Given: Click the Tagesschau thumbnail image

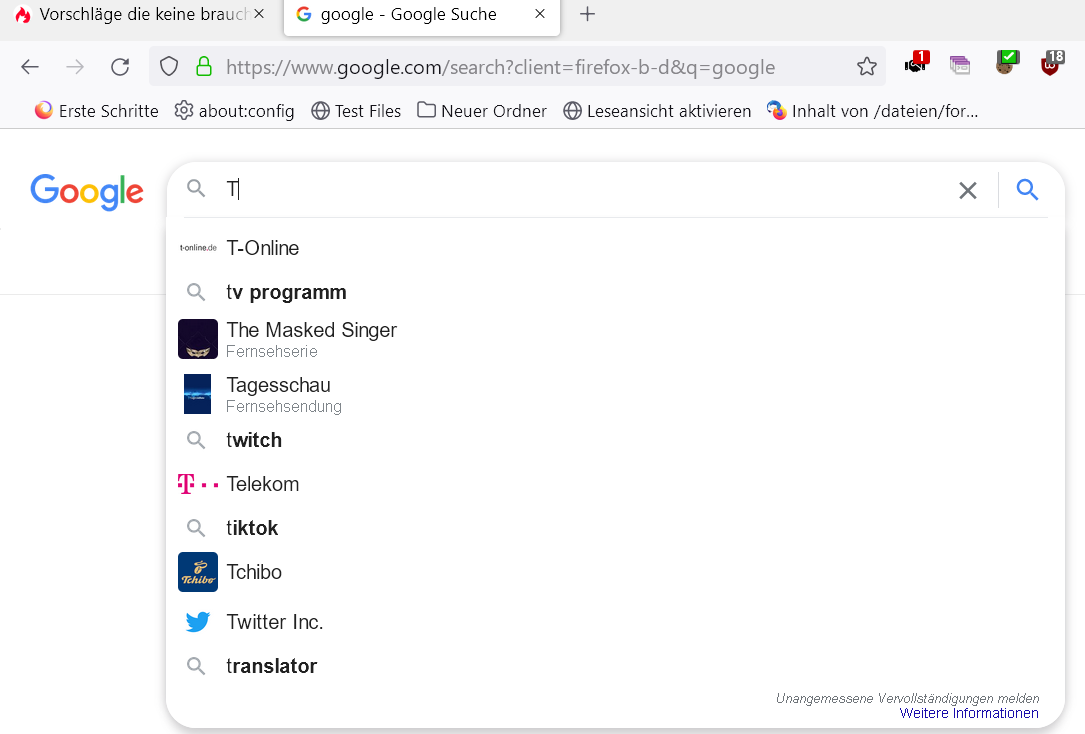Looking at the screenshot, I should coord(197,394).
